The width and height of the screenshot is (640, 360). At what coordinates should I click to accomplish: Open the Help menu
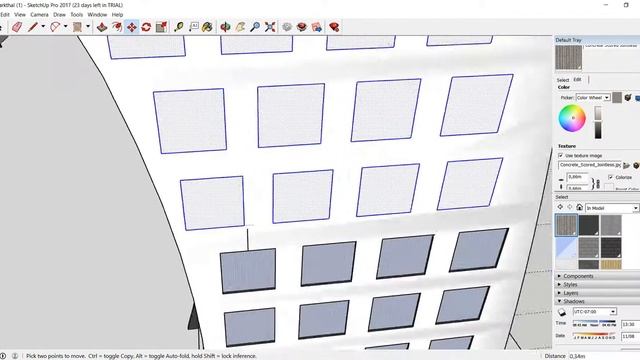[x=117, y=15]
